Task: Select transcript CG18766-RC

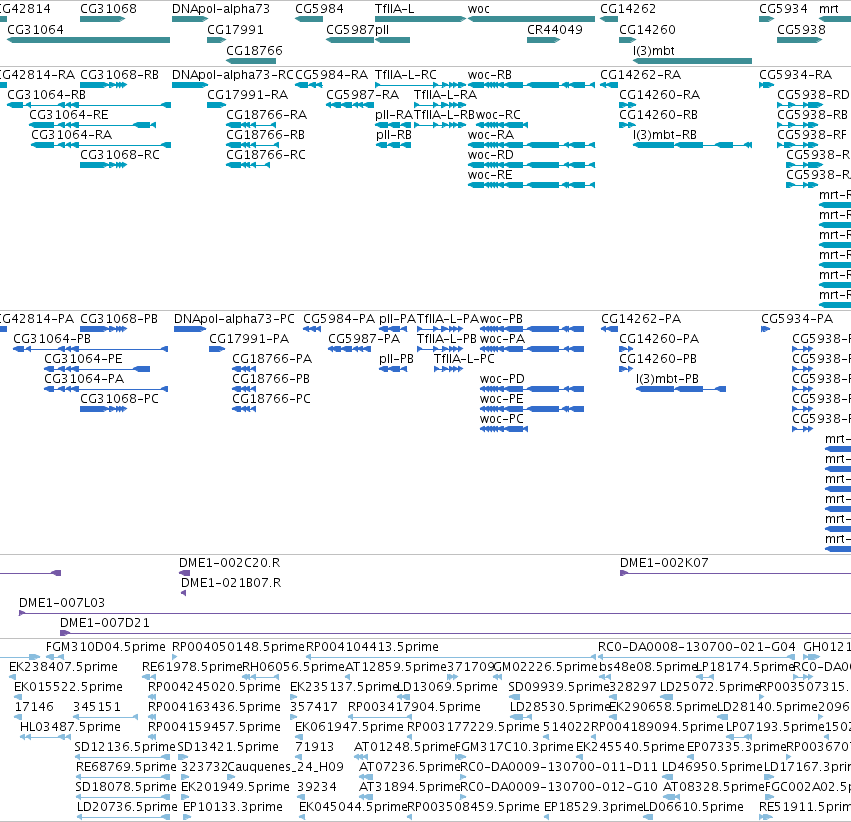Action: coord(248,165)
